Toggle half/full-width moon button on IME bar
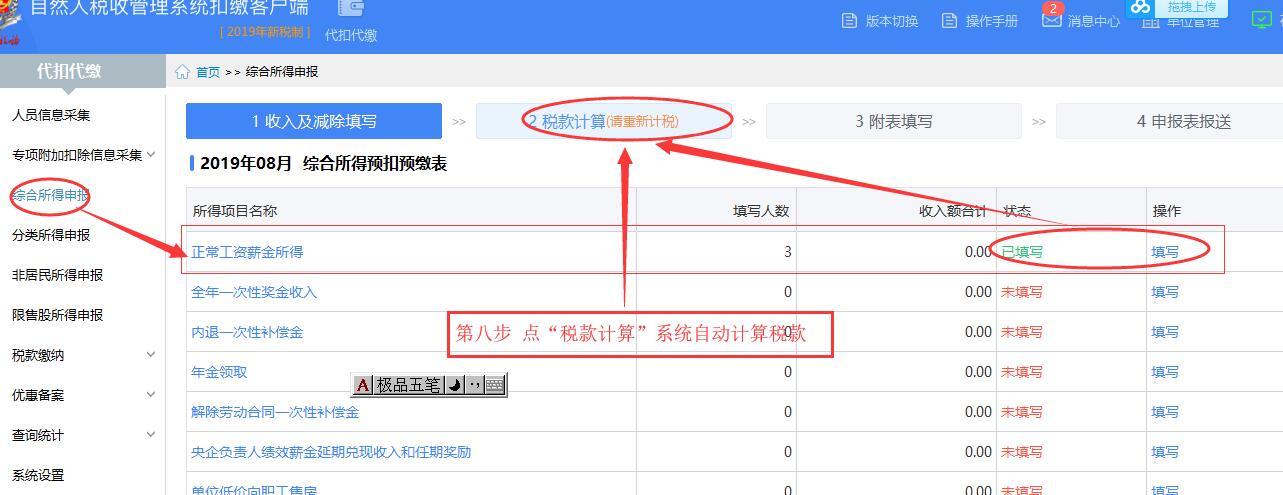 pos(454,385)
